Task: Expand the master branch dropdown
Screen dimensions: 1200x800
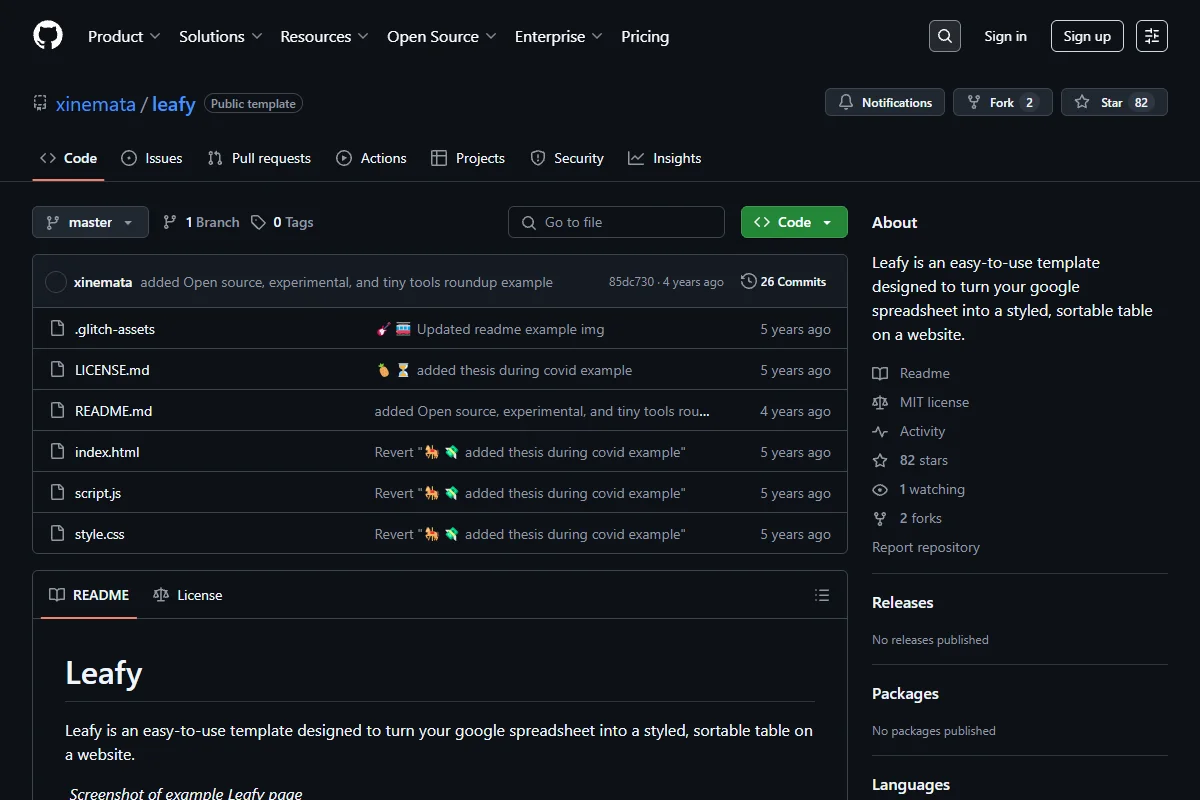Action: (90, 222)
